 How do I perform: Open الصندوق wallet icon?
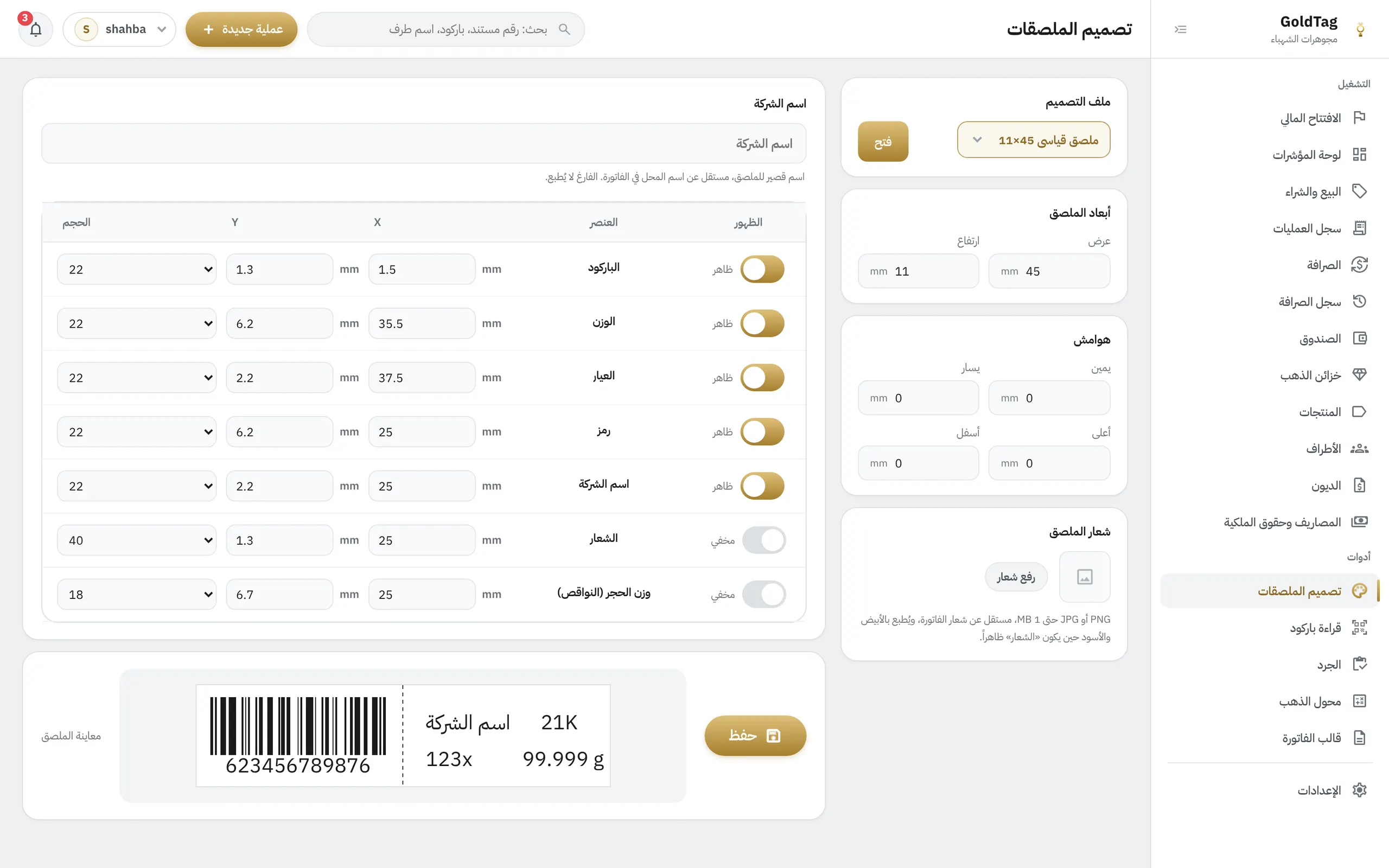pyautogui.click(x=1359, y=338)
